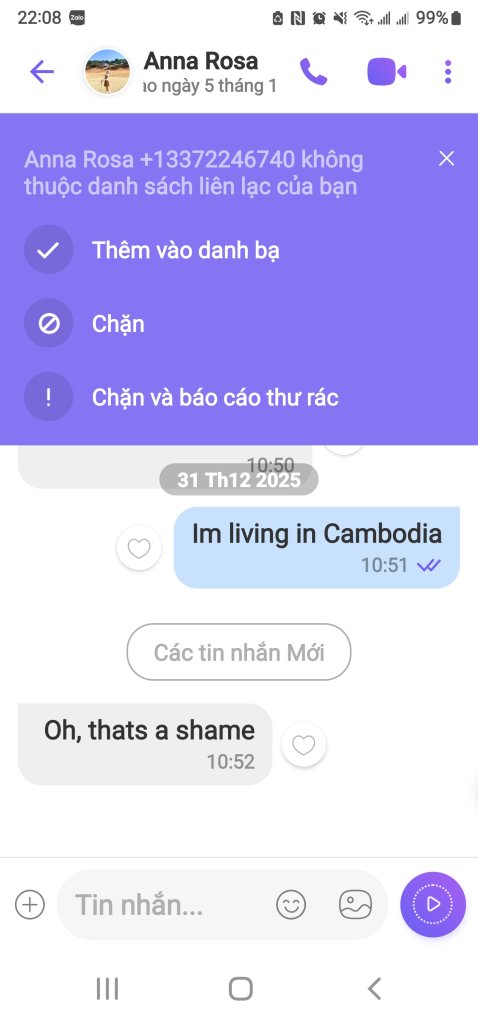Open Android recent apps button
Screen dimensions: 478x1024
pyautogui.click(x=107, y=989)
